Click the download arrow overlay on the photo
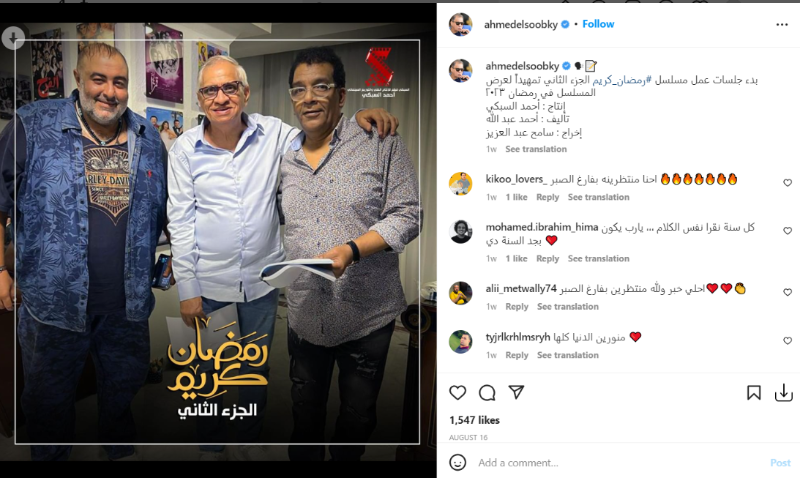800x478 pixels. coord(13,38)
